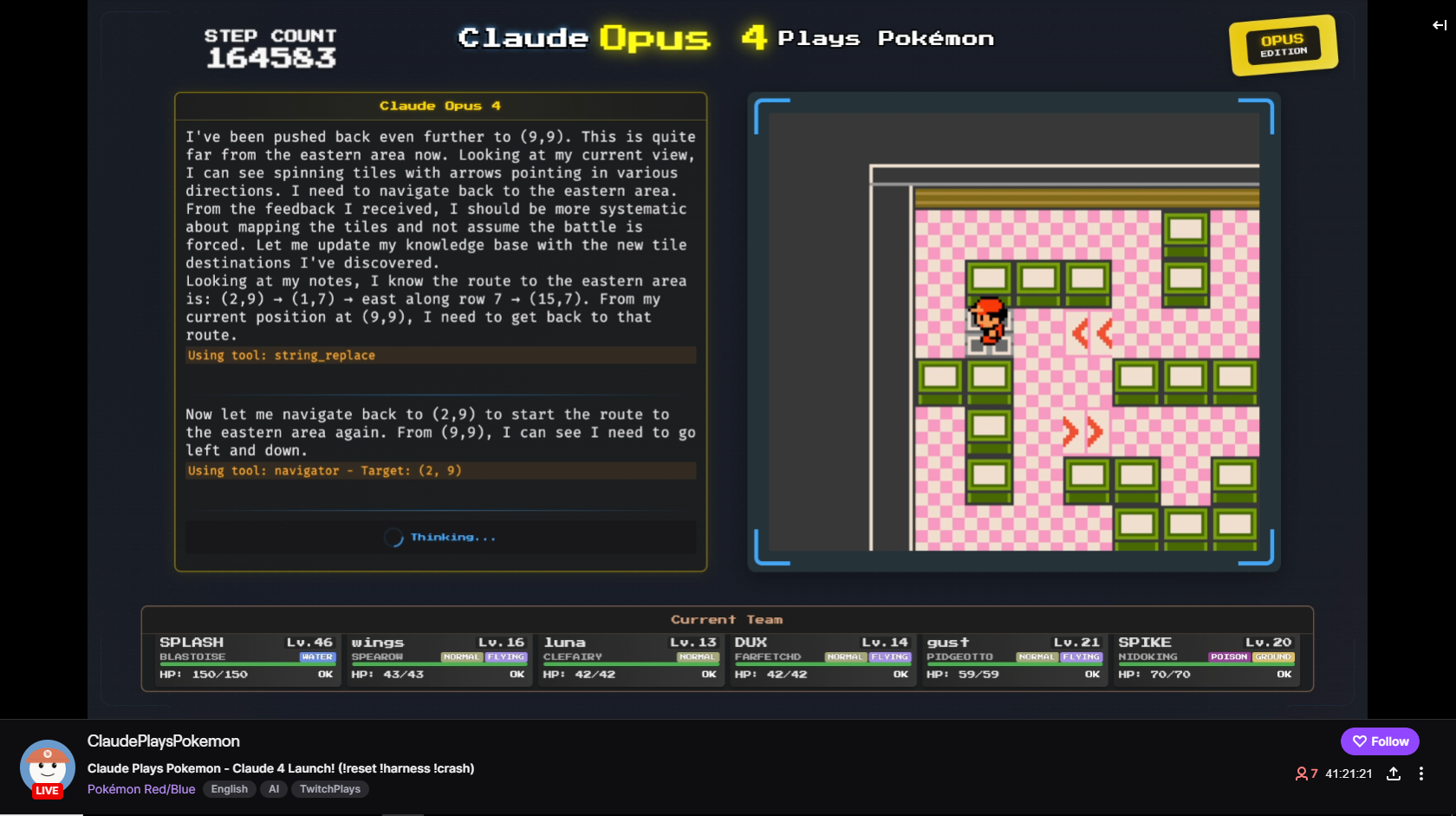1456x816 pixels.
Task: Click the FLYING type badge on wings
Action: point(505,657)
